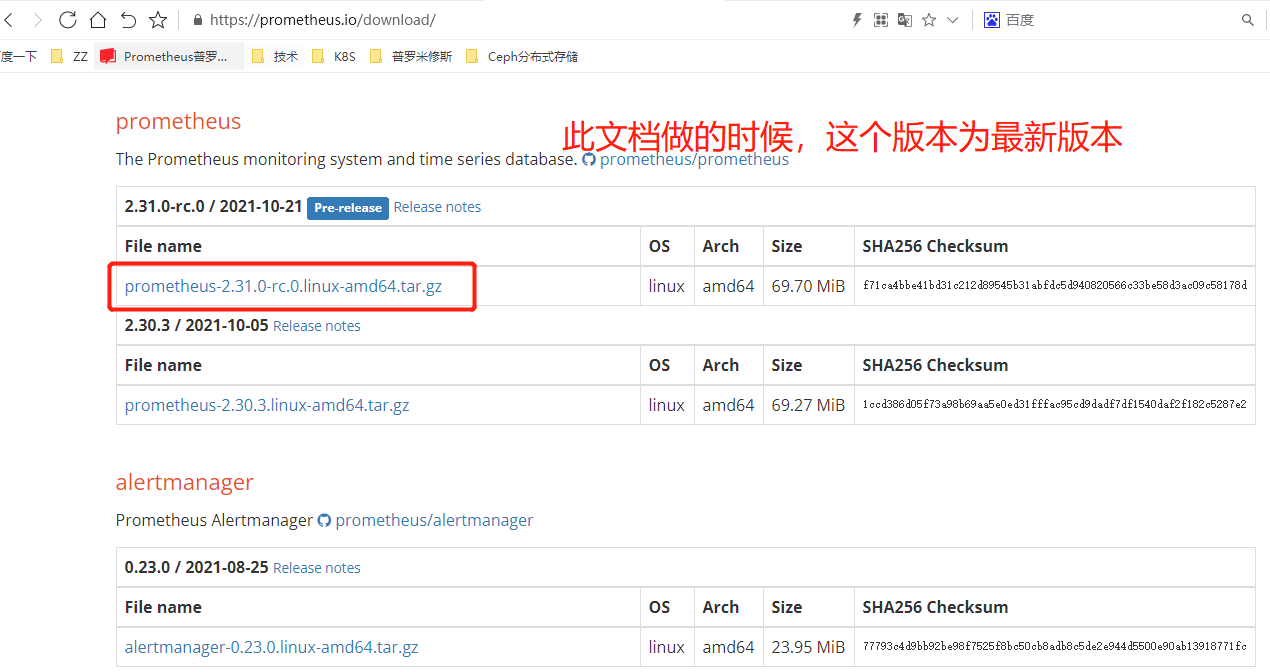
Task: Click the magnifier search icon
Action: pos(1248,20)
